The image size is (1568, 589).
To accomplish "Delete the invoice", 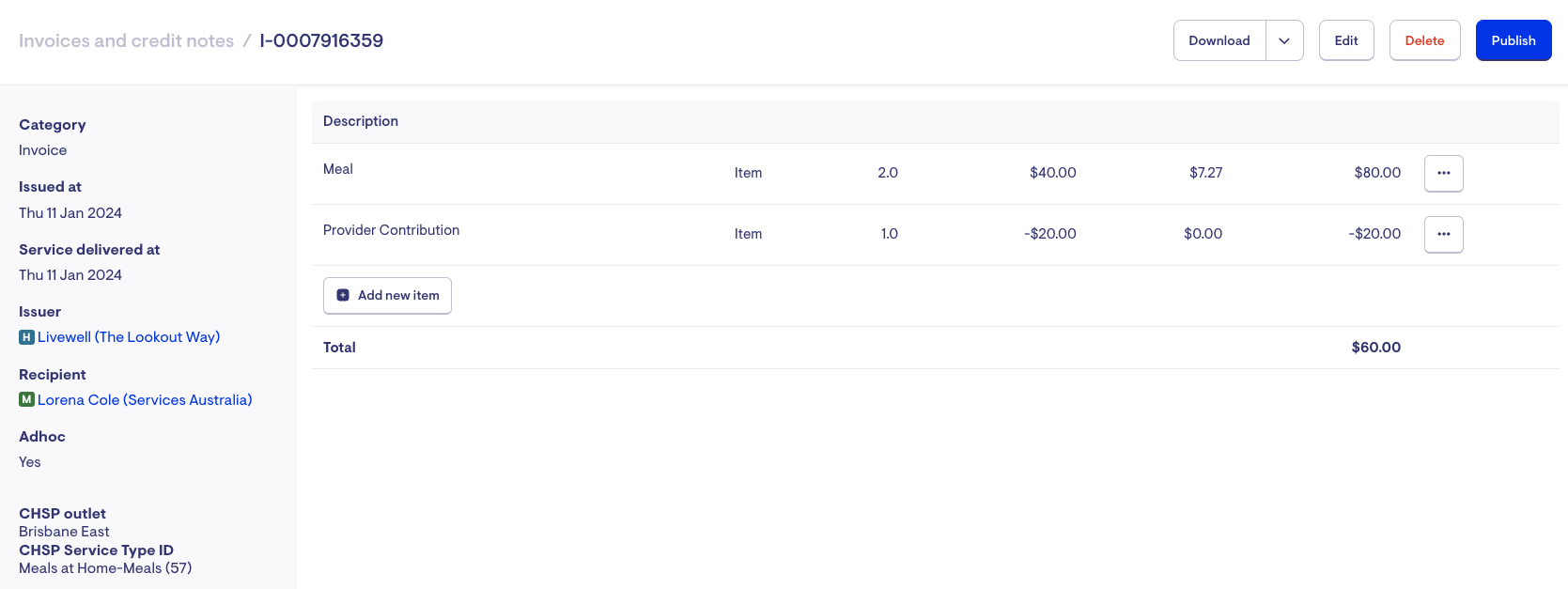I will (x=1424, y=40).
